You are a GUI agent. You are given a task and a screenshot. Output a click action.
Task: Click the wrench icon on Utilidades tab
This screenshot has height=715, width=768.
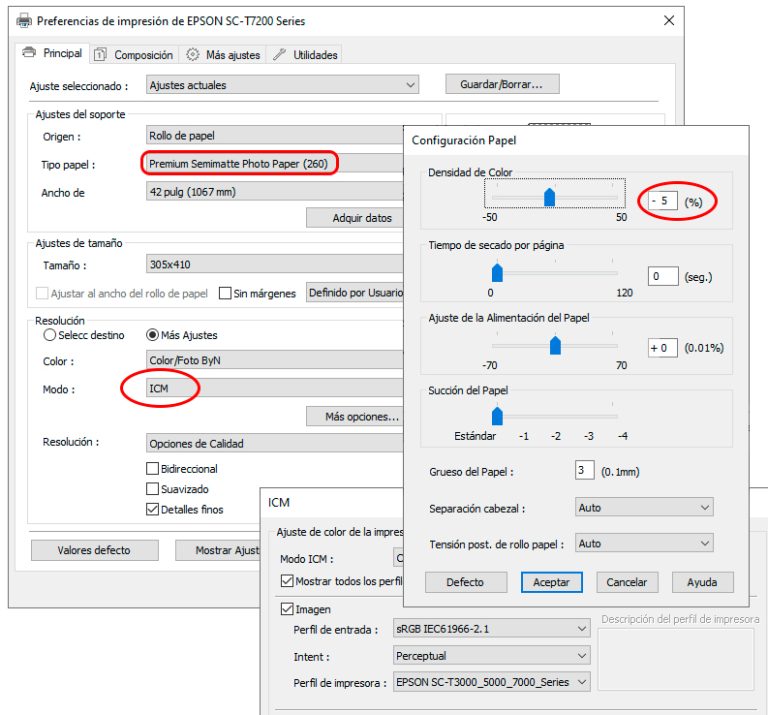[x=280, y=54]
